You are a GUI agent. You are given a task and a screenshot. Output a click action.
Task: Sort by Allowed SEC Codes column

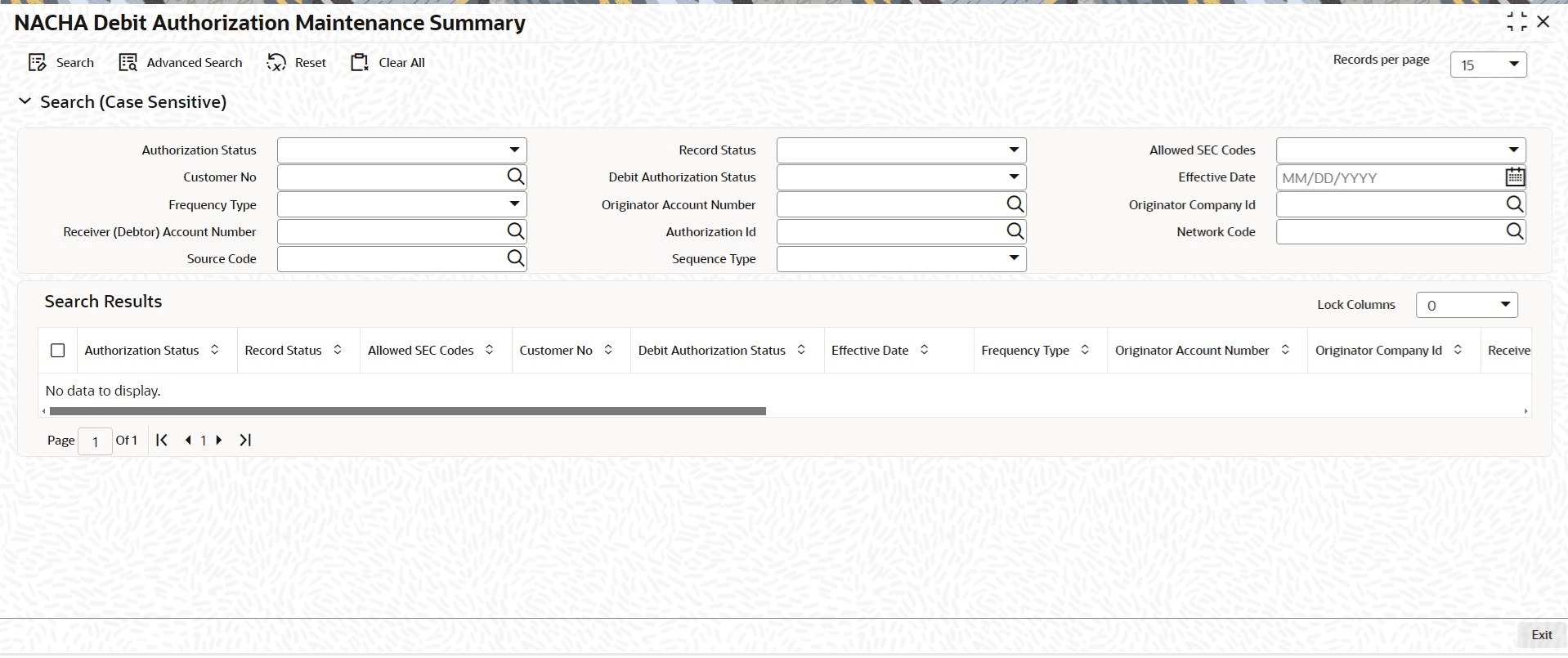(489, 350)
